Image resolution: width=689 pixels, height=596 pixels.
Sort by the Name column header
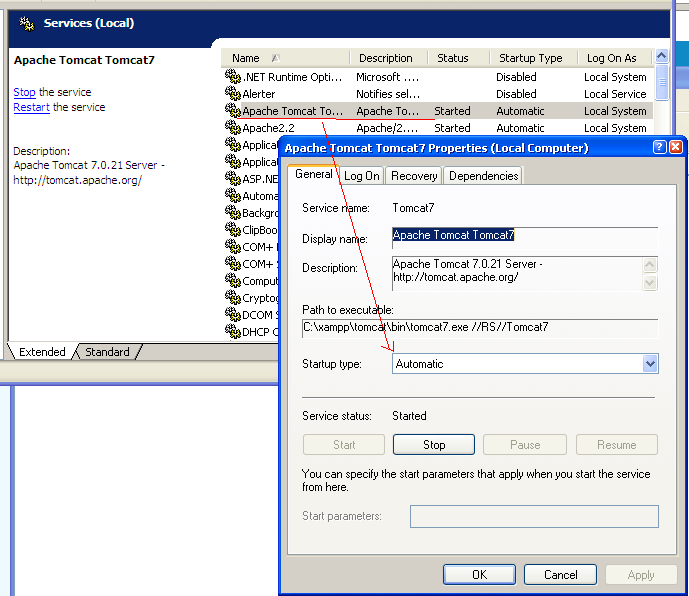point(285,58)
